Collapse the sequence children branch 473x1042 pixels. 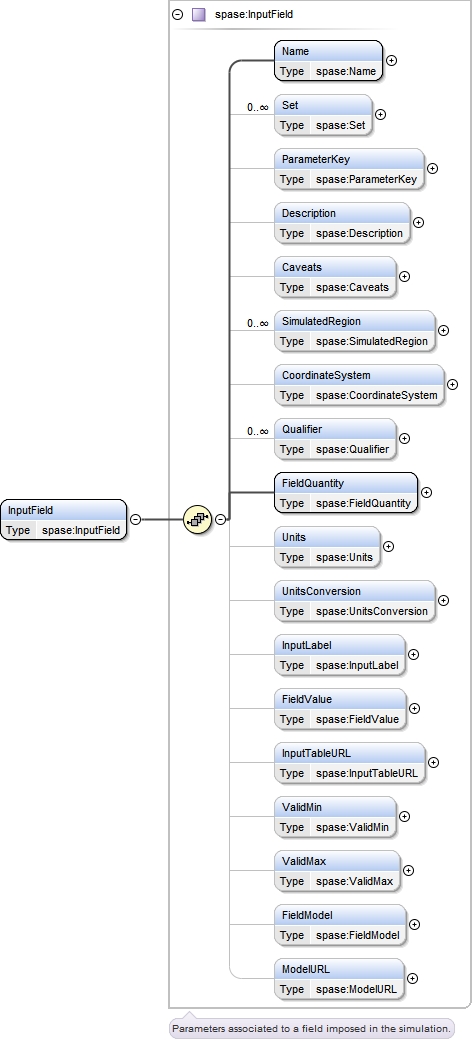221,519
